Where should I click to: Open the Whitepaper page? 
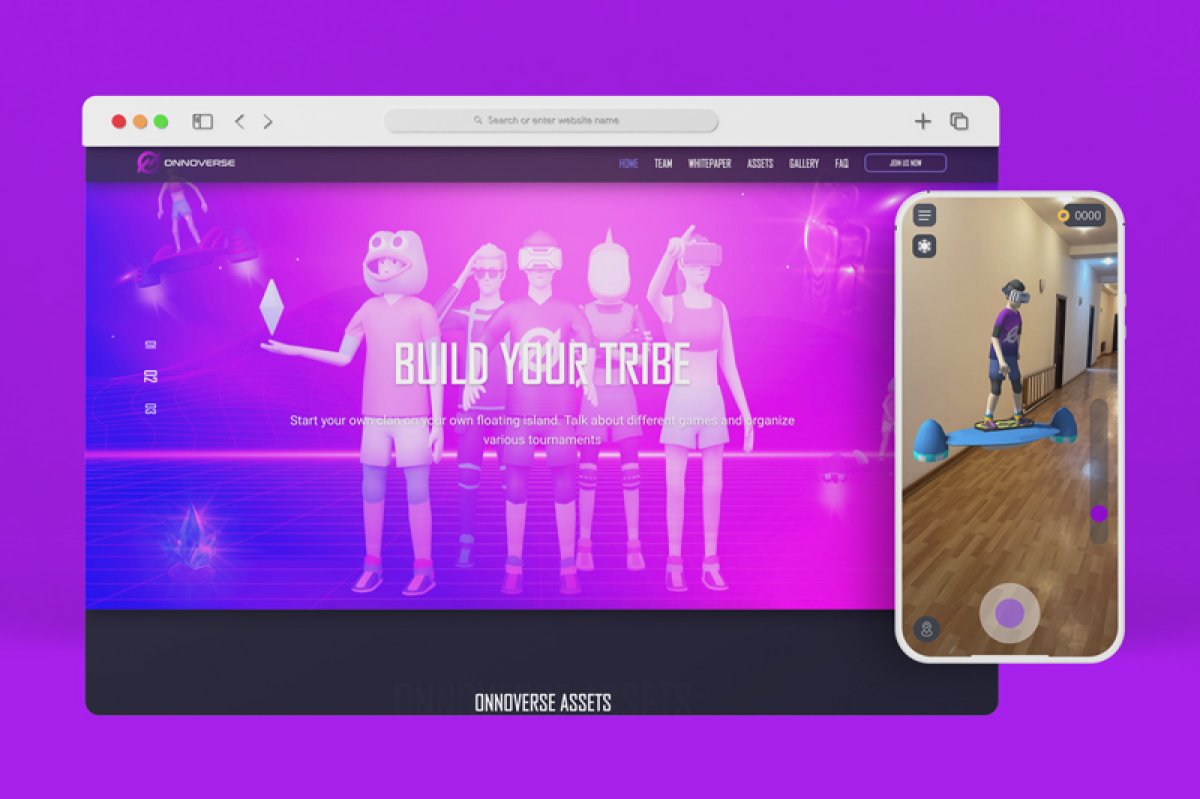[709, 163]
